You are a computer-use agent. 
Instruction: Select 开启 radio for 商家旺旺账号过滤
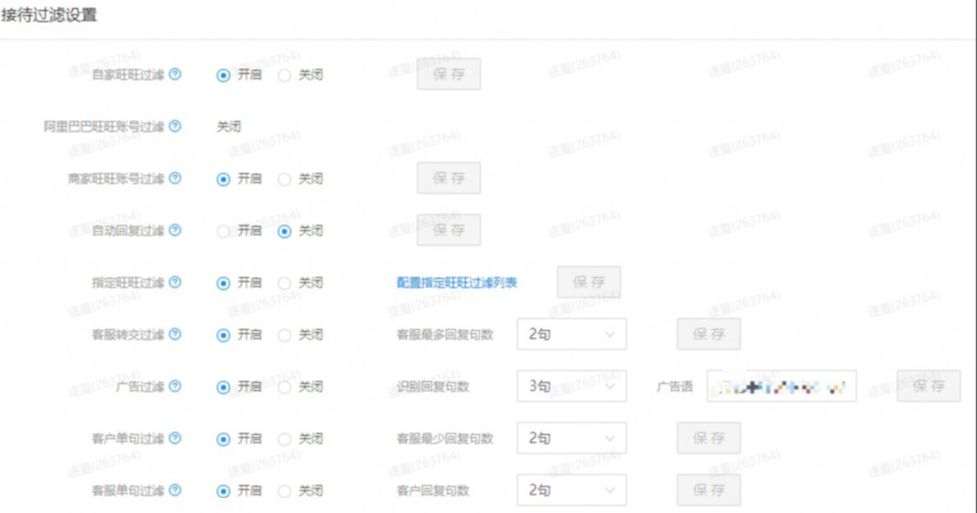(x=223, y=180)
